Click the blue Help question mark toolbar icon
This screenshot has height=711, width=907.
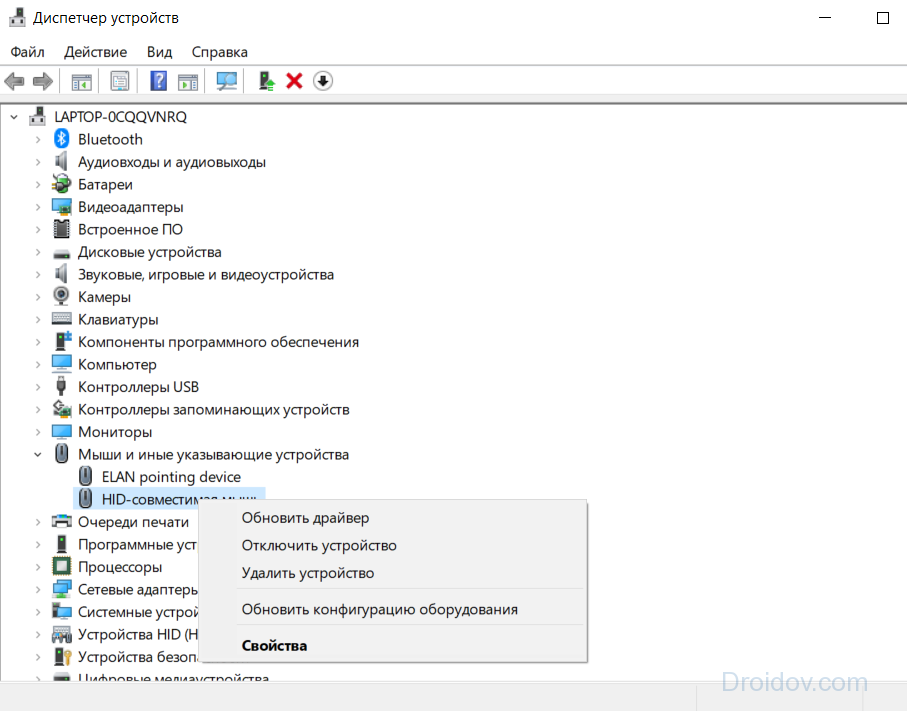[158, 81]
